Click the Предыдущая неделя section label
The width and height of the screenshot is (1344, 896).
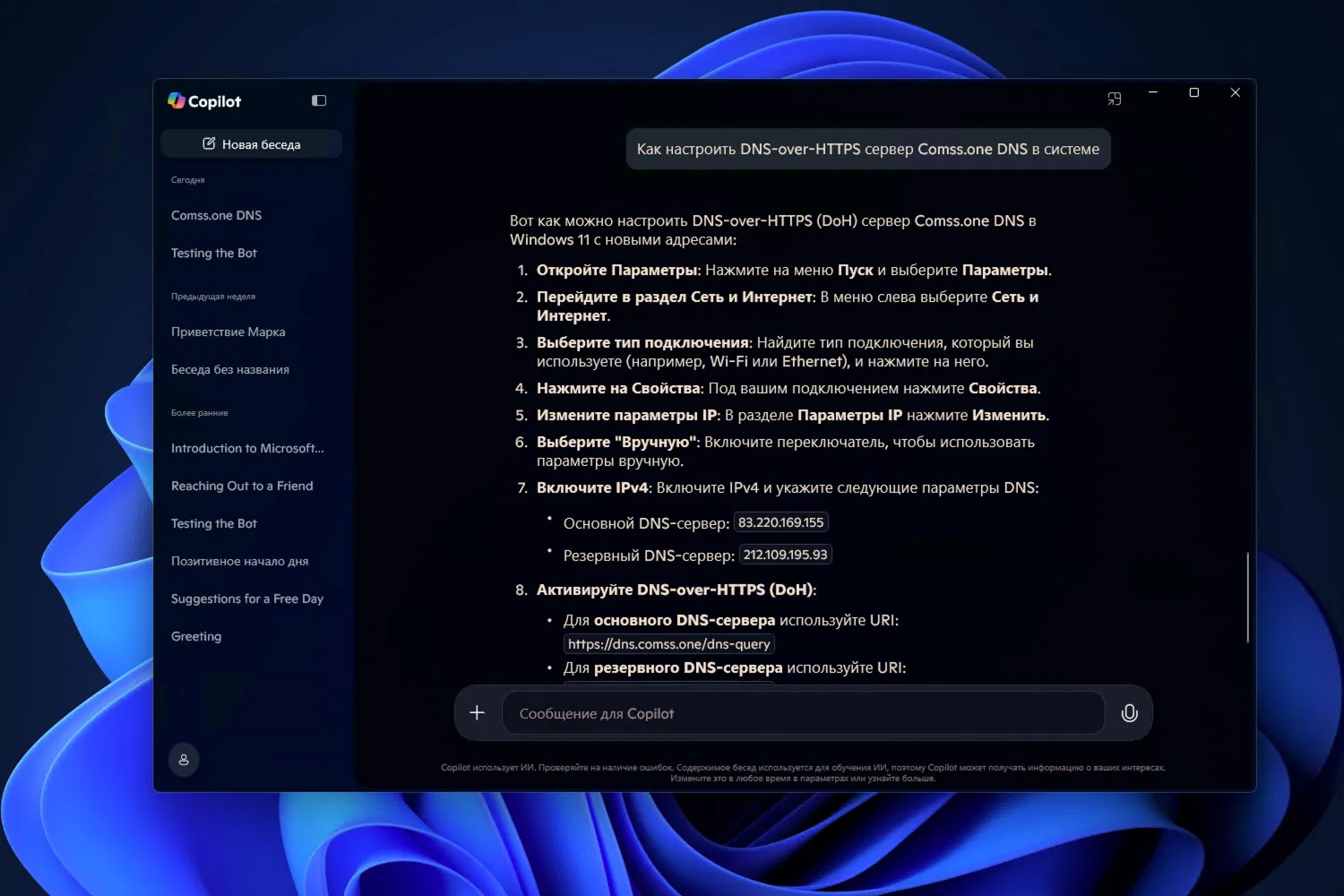coord(213,297)
